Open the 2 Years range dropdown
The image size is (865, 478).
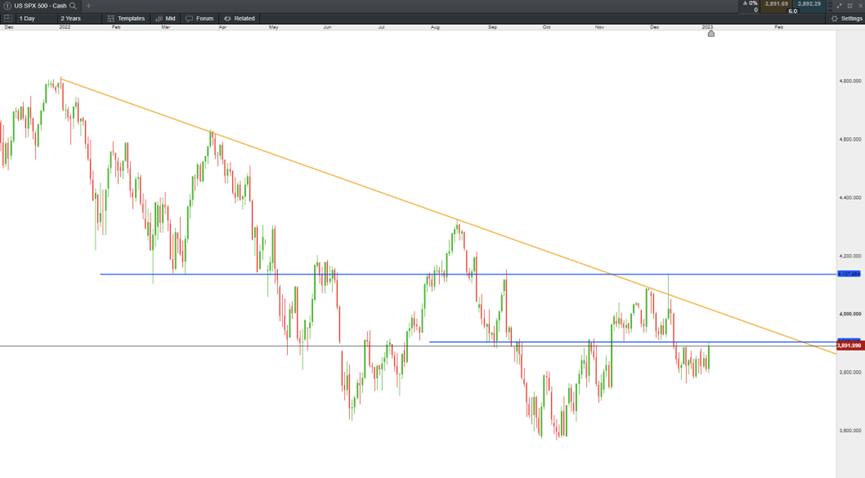(78, 18)
